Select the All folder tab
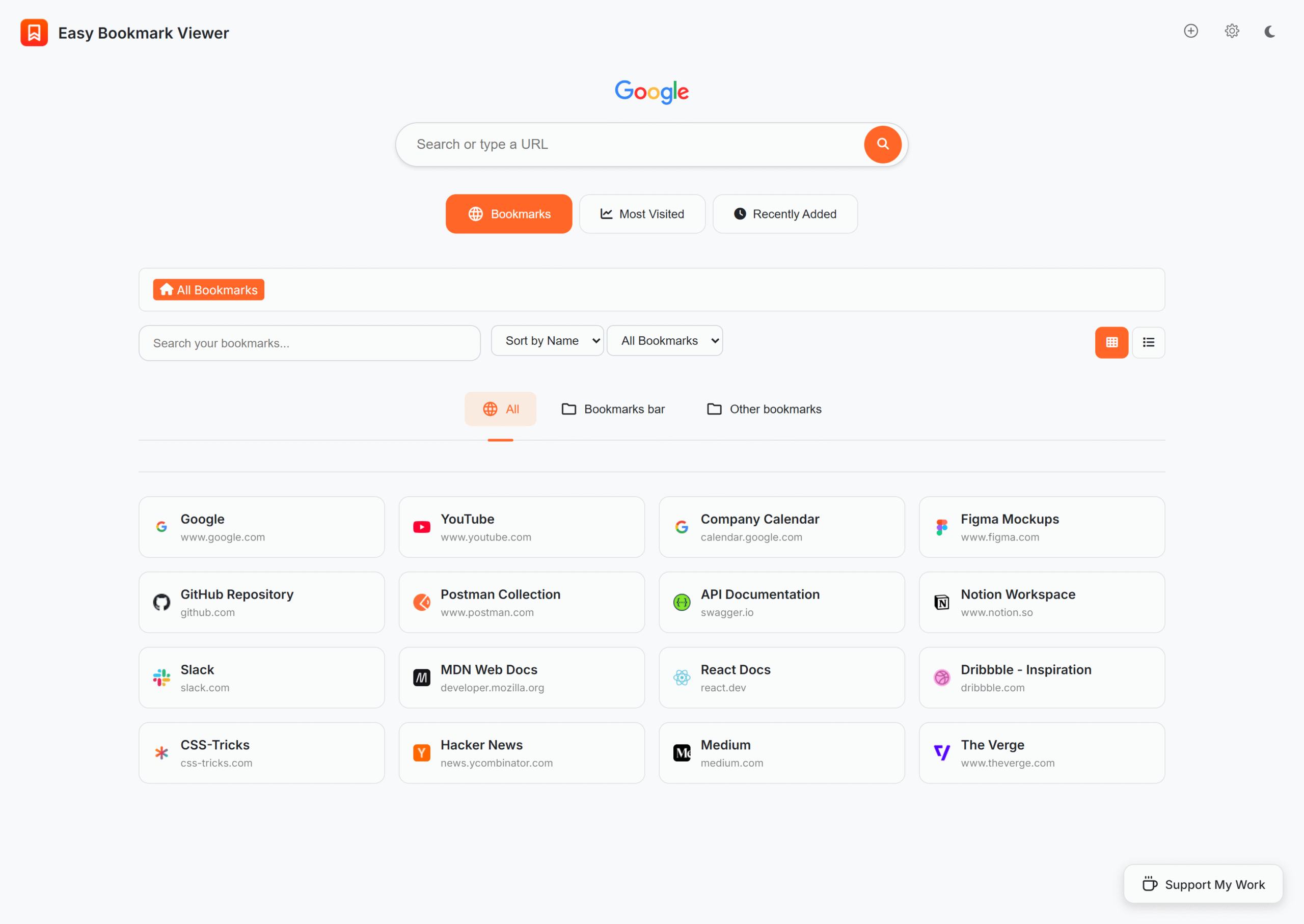Image resolution: width=1304 pixels, height=924 pixels. coord(501,409)
